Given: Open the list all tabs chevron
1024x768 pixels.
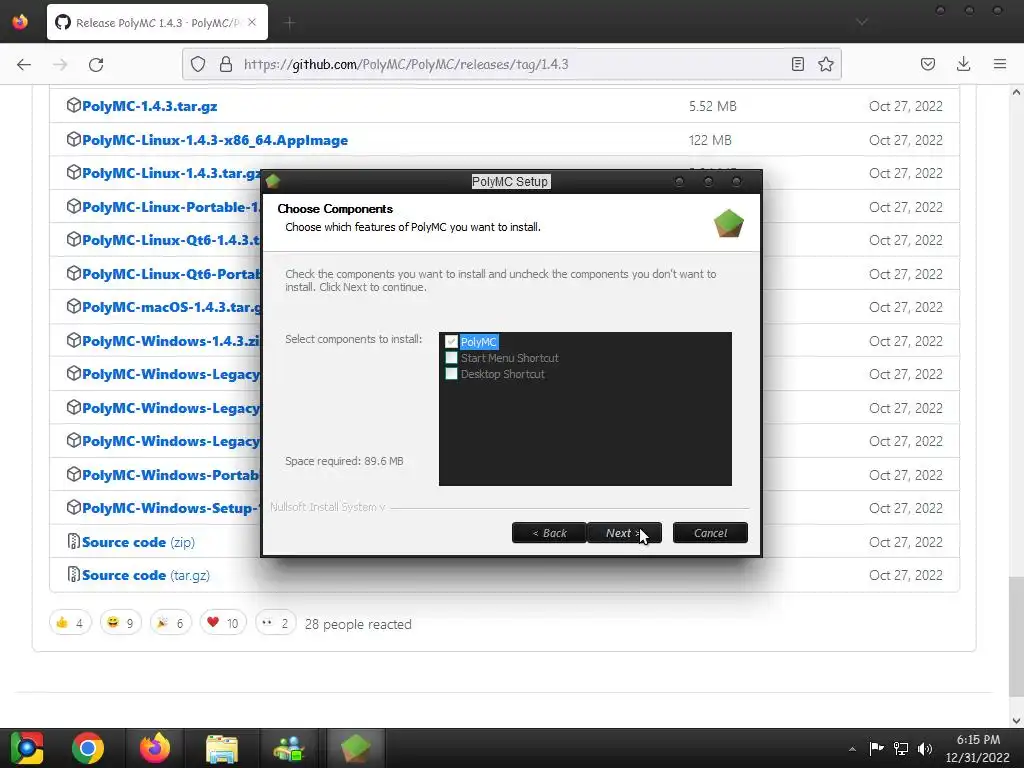Looking at the screenshot, I should pyautogui.click(x=862, y=22).
